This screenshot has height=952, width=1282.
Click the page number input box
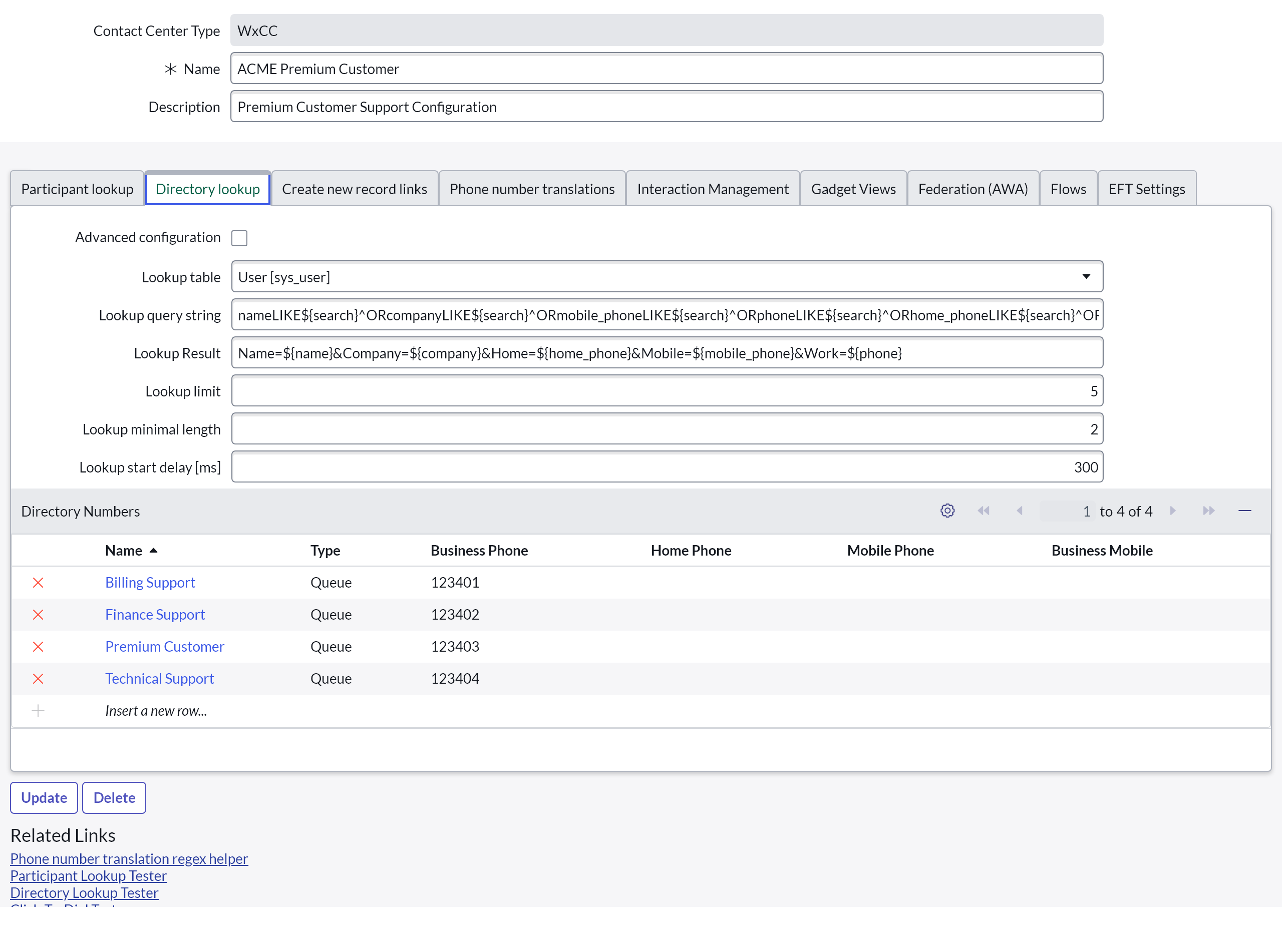1067,511
